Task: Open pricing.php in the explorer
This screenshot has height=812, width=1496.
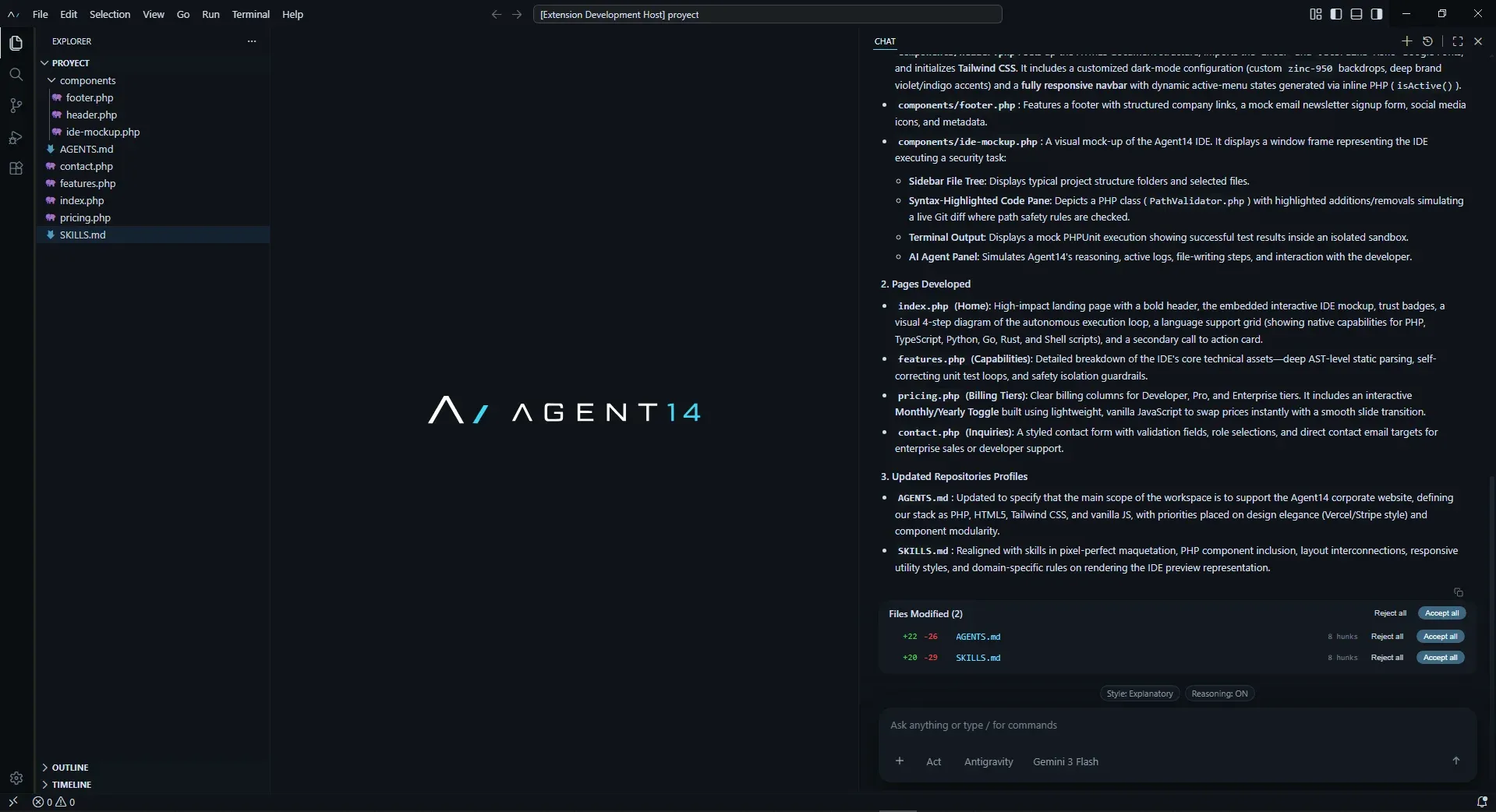Action: (153, 217)
